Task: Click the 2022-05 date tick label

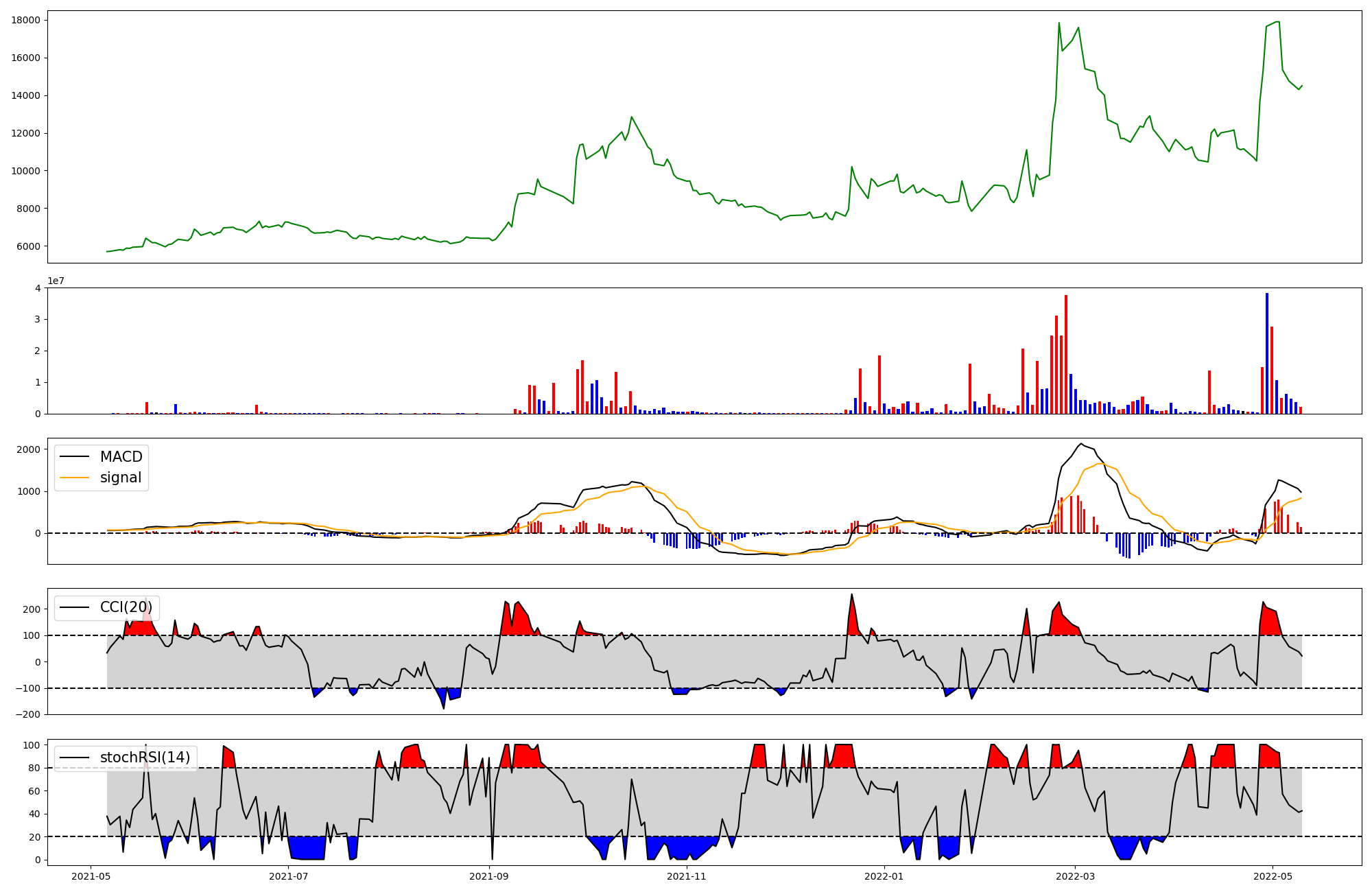Action: click(1273, 876)
